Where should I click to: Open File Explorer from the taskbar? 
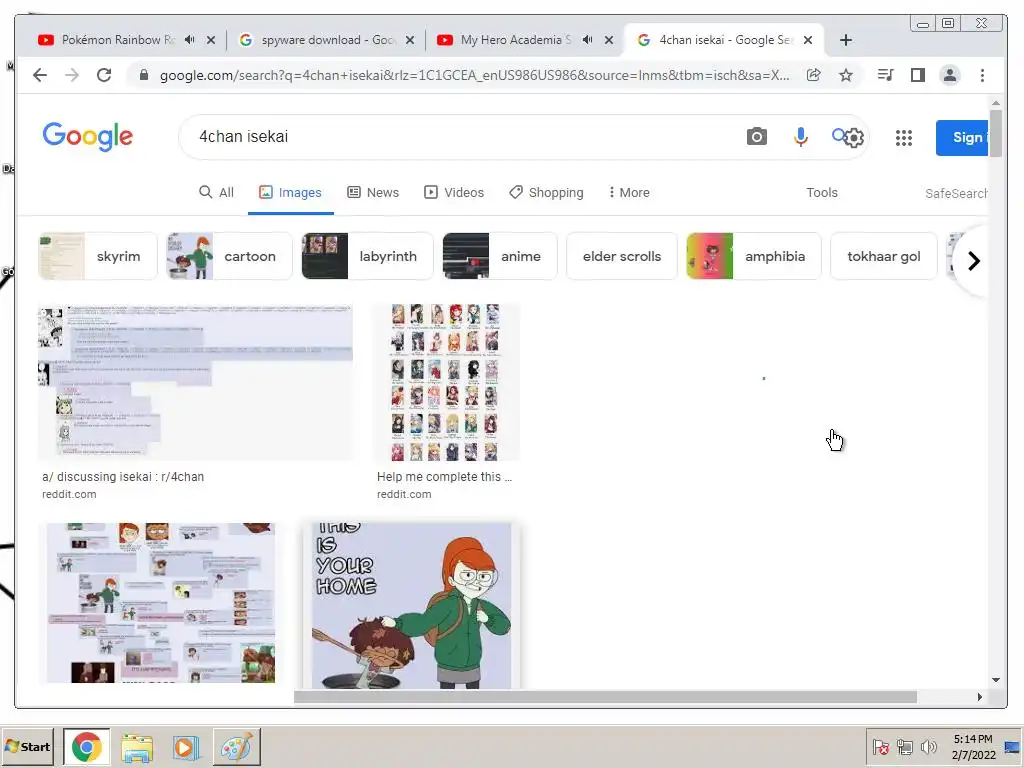point(136,746)
